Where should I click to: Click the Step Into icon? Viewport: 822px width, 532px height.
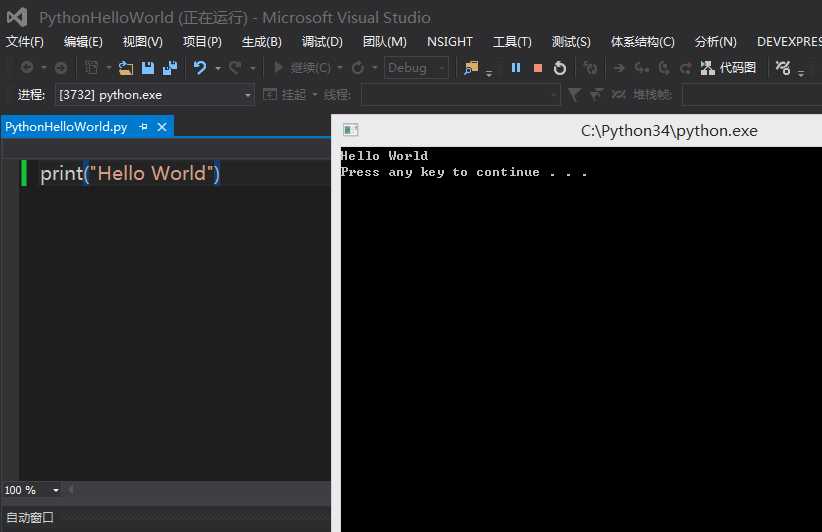coord(641,68)
